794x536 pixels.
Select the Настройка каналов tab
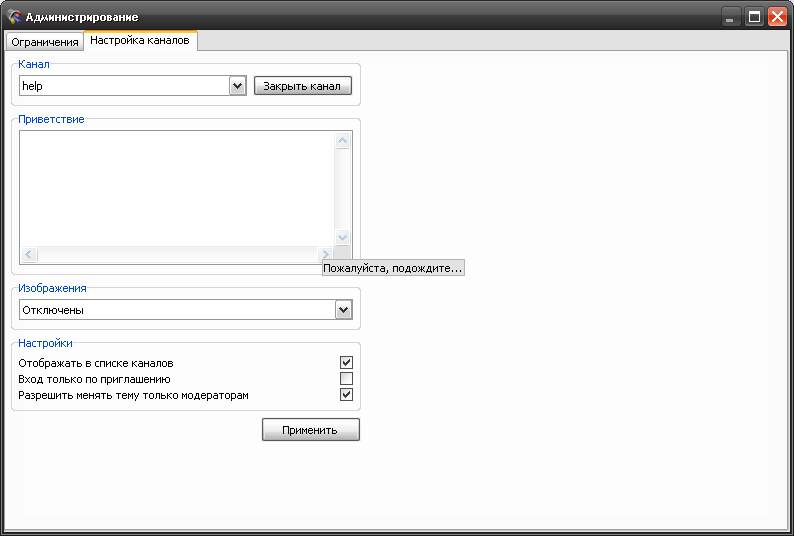coord(140,41)
